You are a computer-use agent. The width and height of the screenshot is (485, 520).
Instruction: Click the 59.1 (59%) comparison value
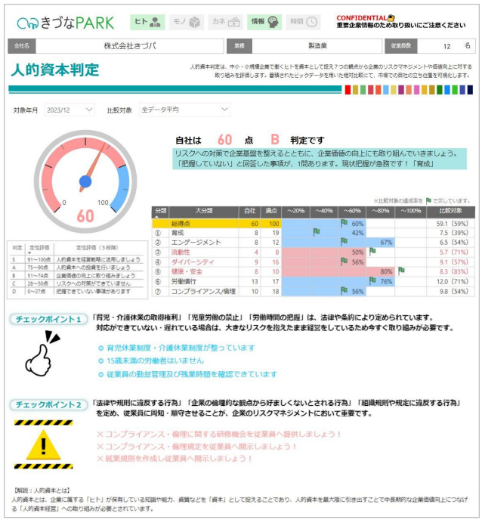tap(452, 224)
